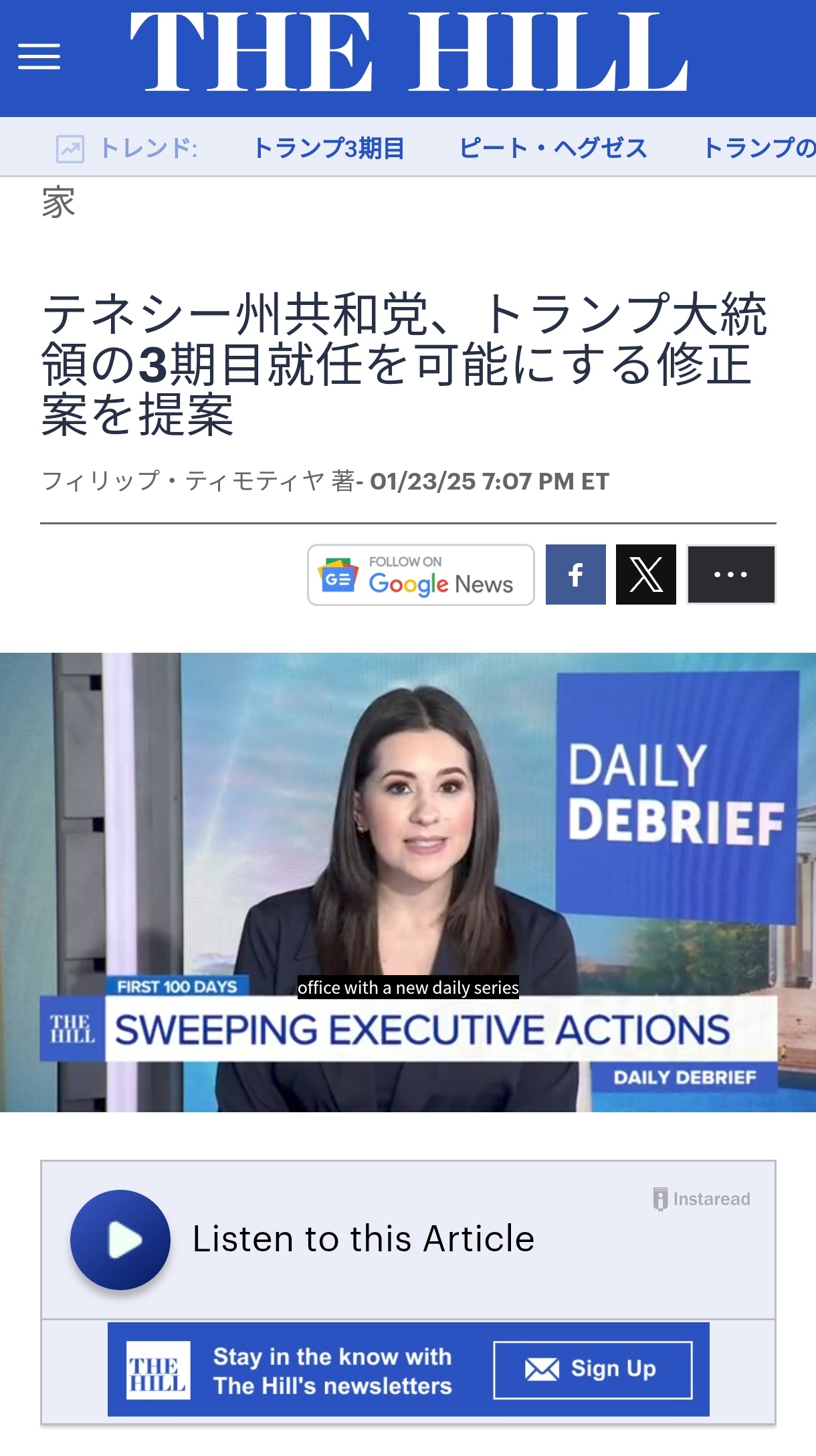Open more share options (three dots)
Image resolution: width=816 pixels, height=1456 pixels.
click(x=731, y=575)
